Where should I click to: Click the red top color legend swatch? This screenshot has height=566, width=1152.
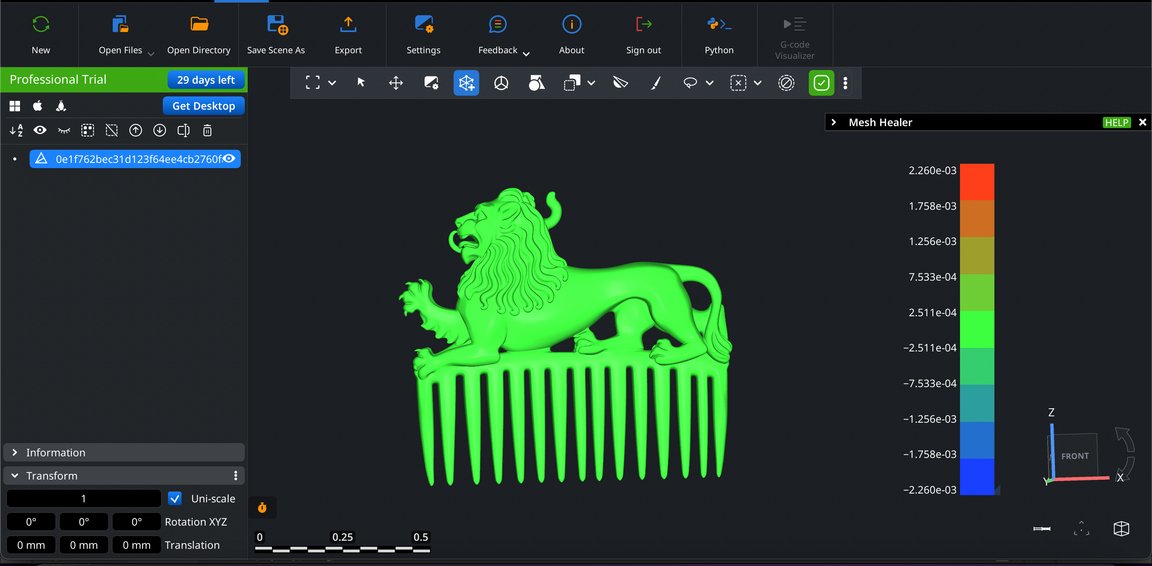pyautogui.click(x=977, y=181)
